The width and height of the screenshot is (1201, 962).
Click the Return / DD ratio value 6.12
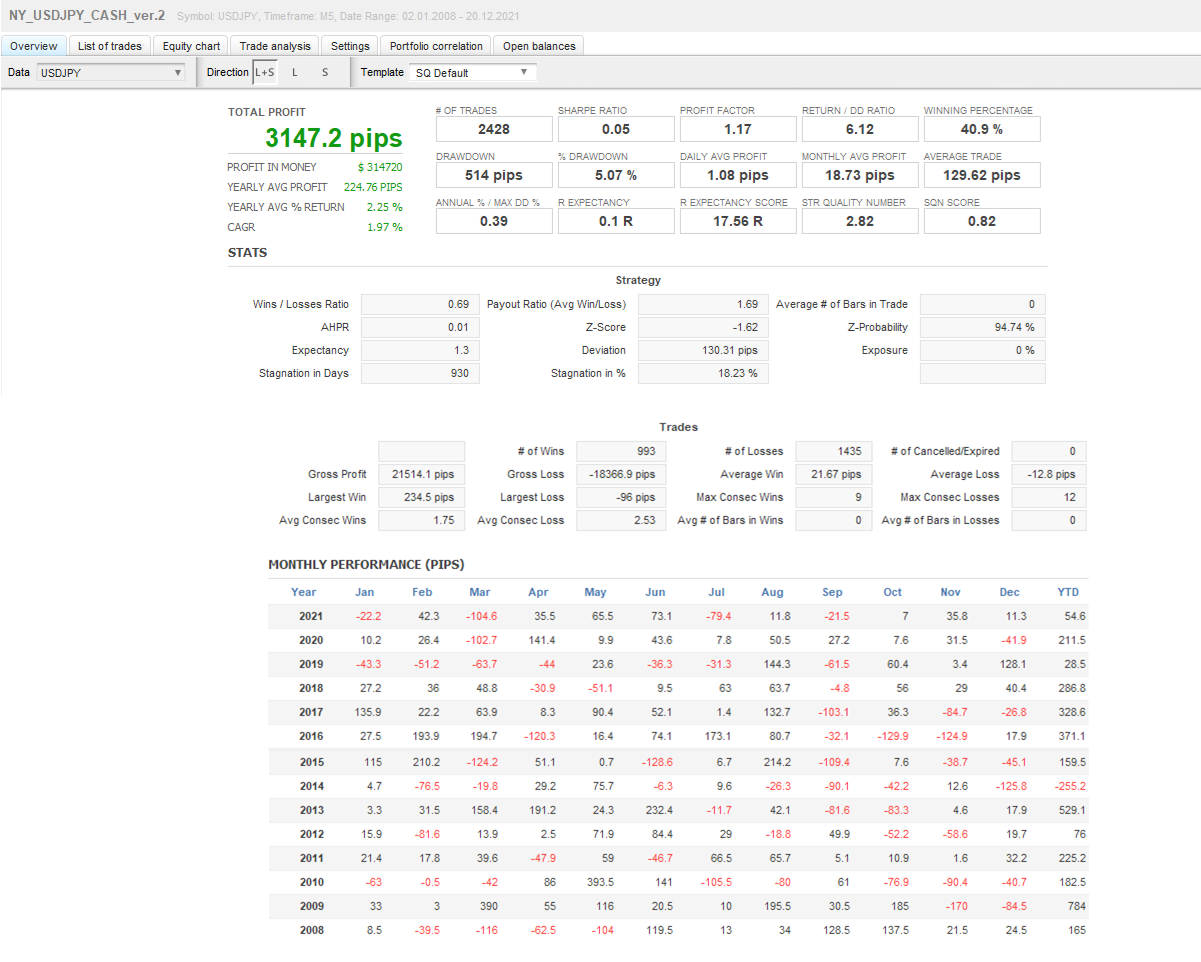860,129
